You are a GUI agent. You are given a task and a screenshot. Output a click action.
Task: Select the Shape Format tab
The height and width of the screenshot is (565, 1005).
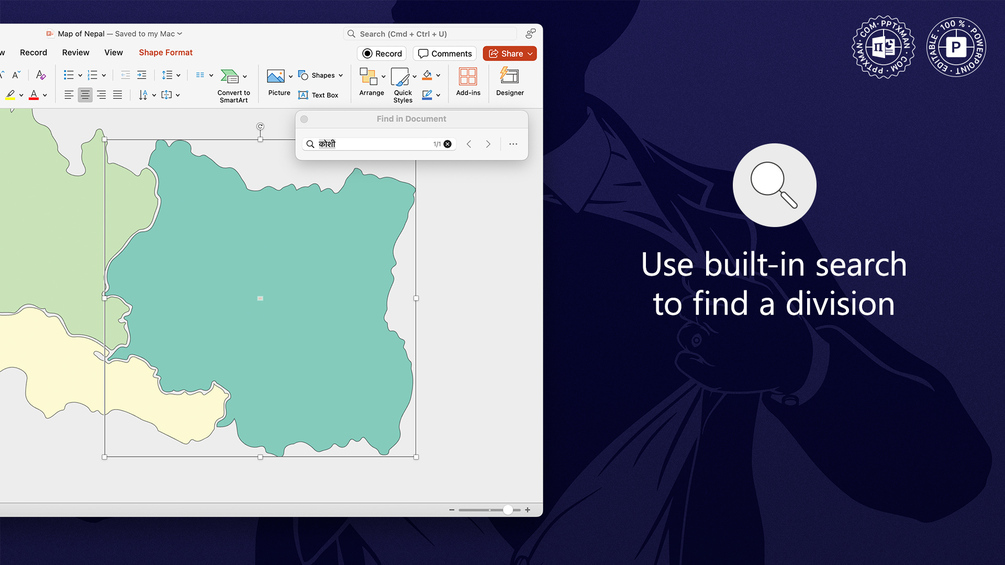click(x=165, y=53)
